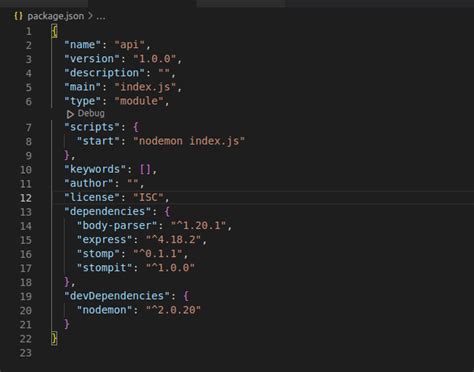Click the closing brace on line 21

click(x=67, y=324)
